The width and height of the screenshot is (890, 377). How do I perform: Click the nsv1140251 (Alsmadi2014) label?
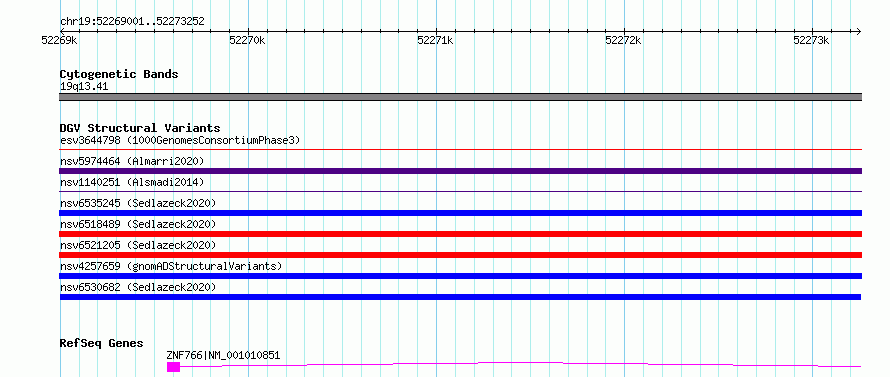[132, 182]
